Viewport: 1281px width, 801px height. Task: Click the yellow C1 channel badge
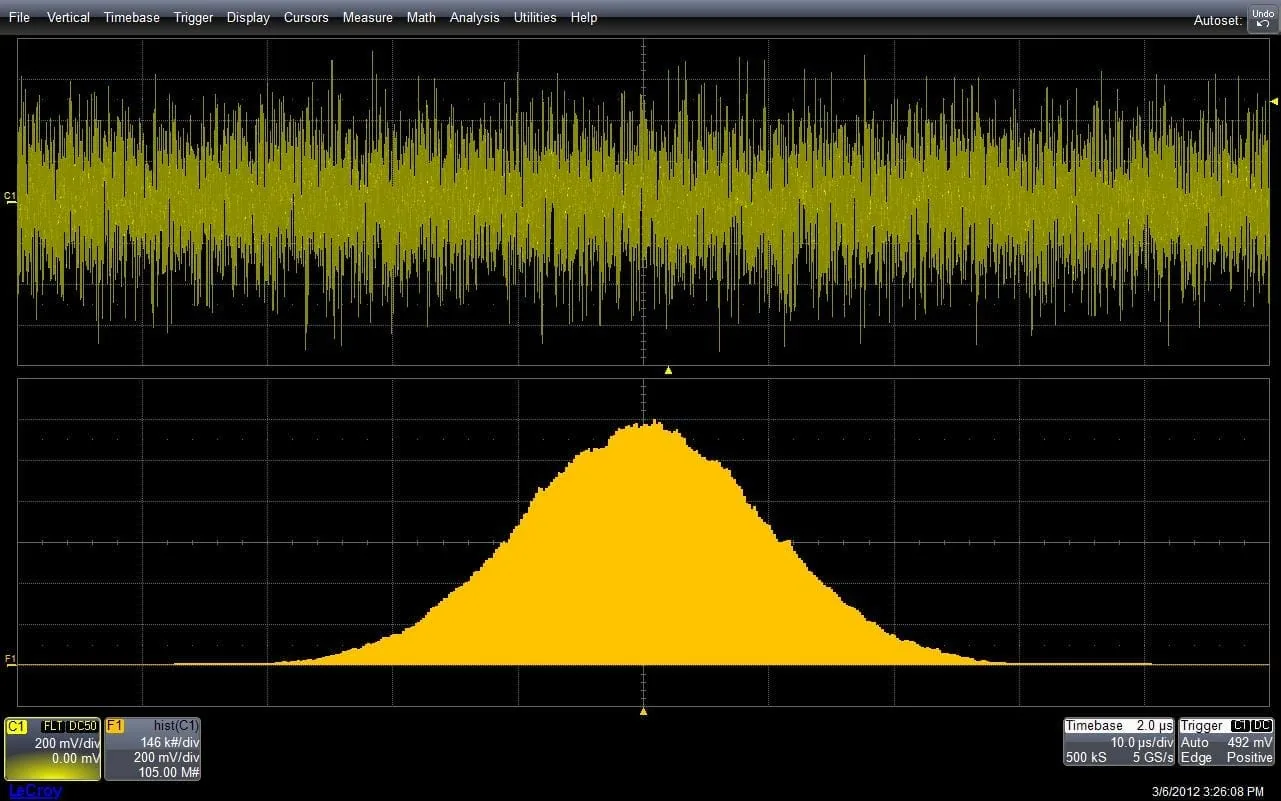click(x=16, y=726)
